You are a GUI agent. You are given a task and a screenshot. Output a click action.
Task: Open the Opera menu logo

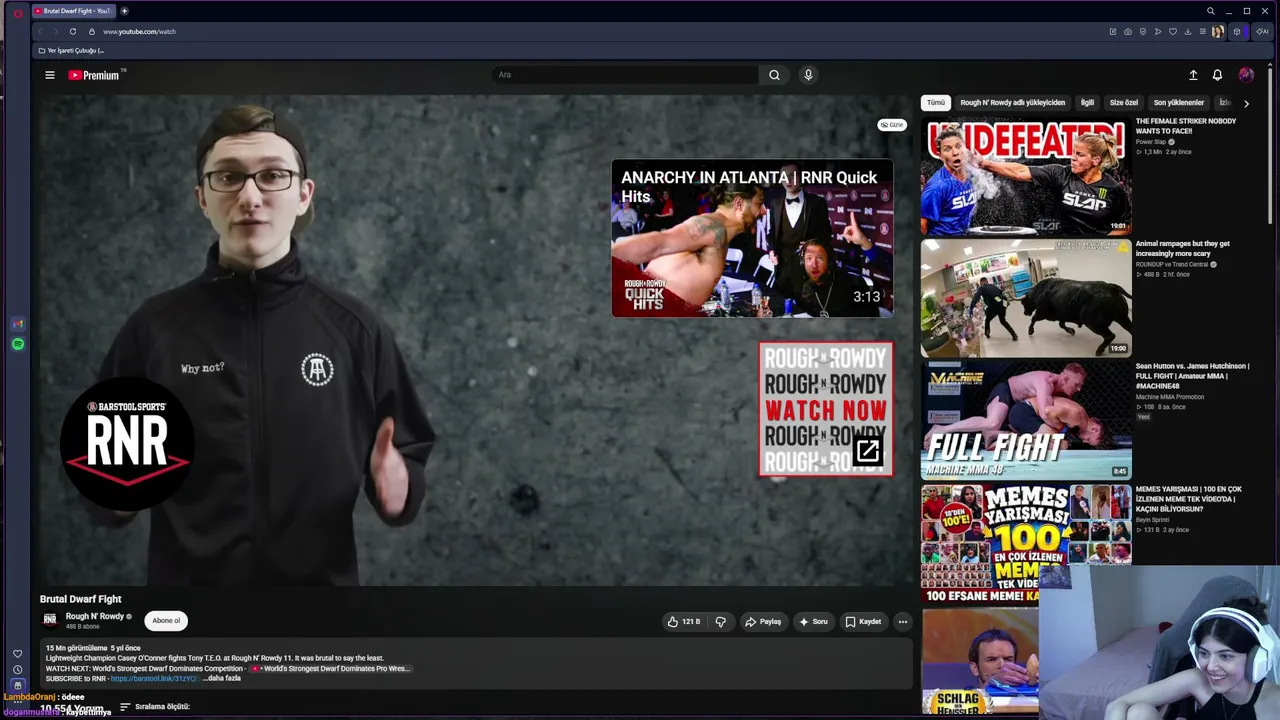click(17, 13)
